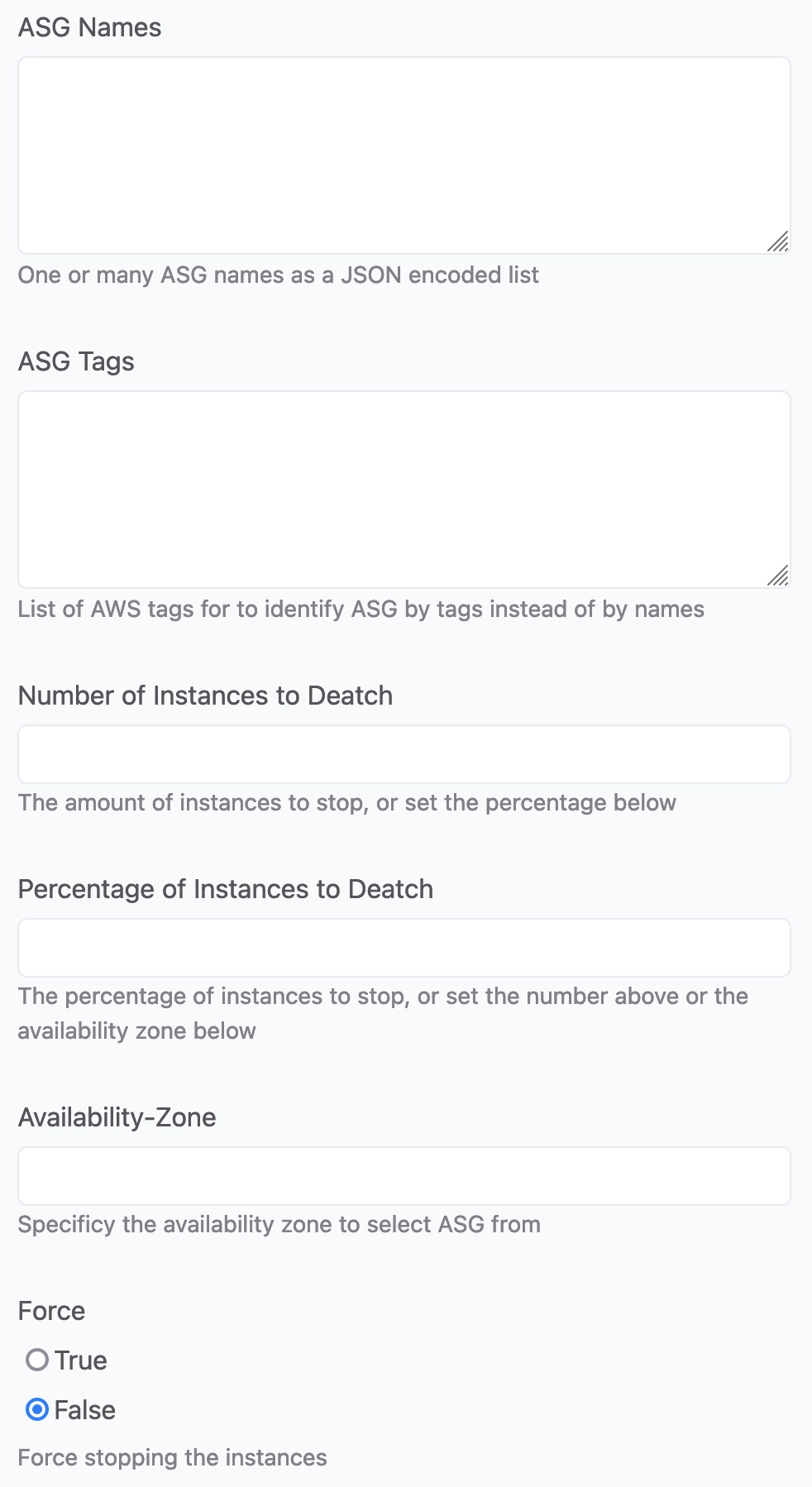Click the "Number of Instances to Deatch" label

205,696
